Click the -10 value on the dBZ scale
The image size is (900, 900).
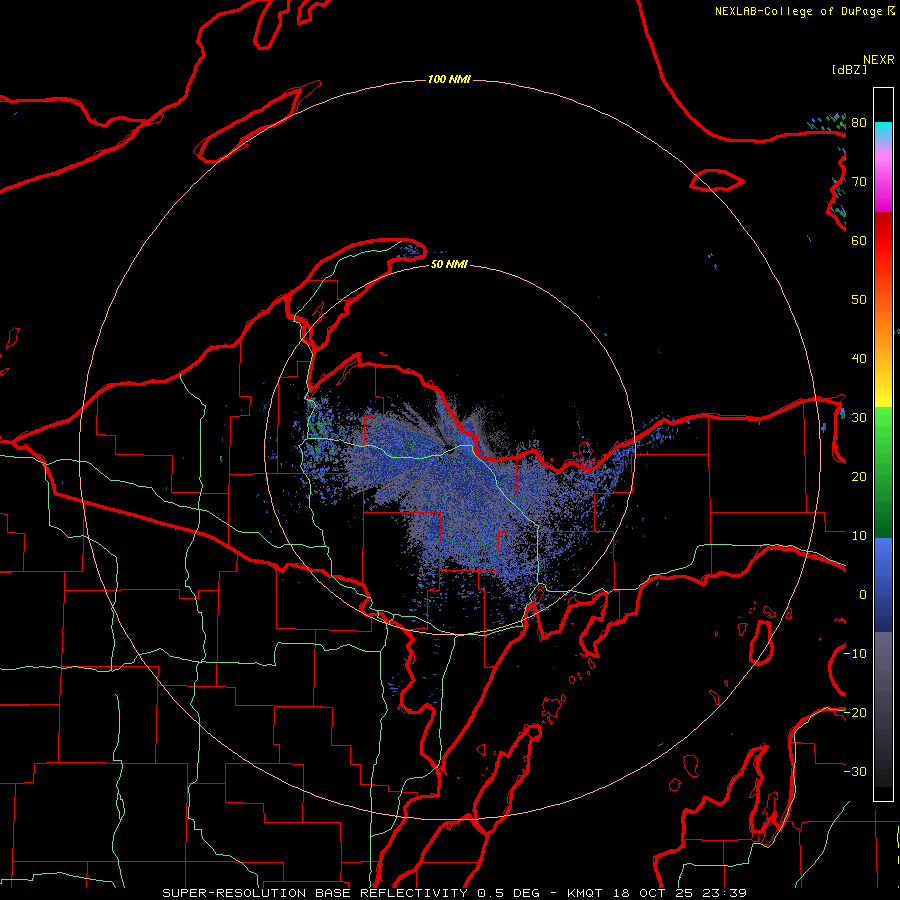pos(855,654)
